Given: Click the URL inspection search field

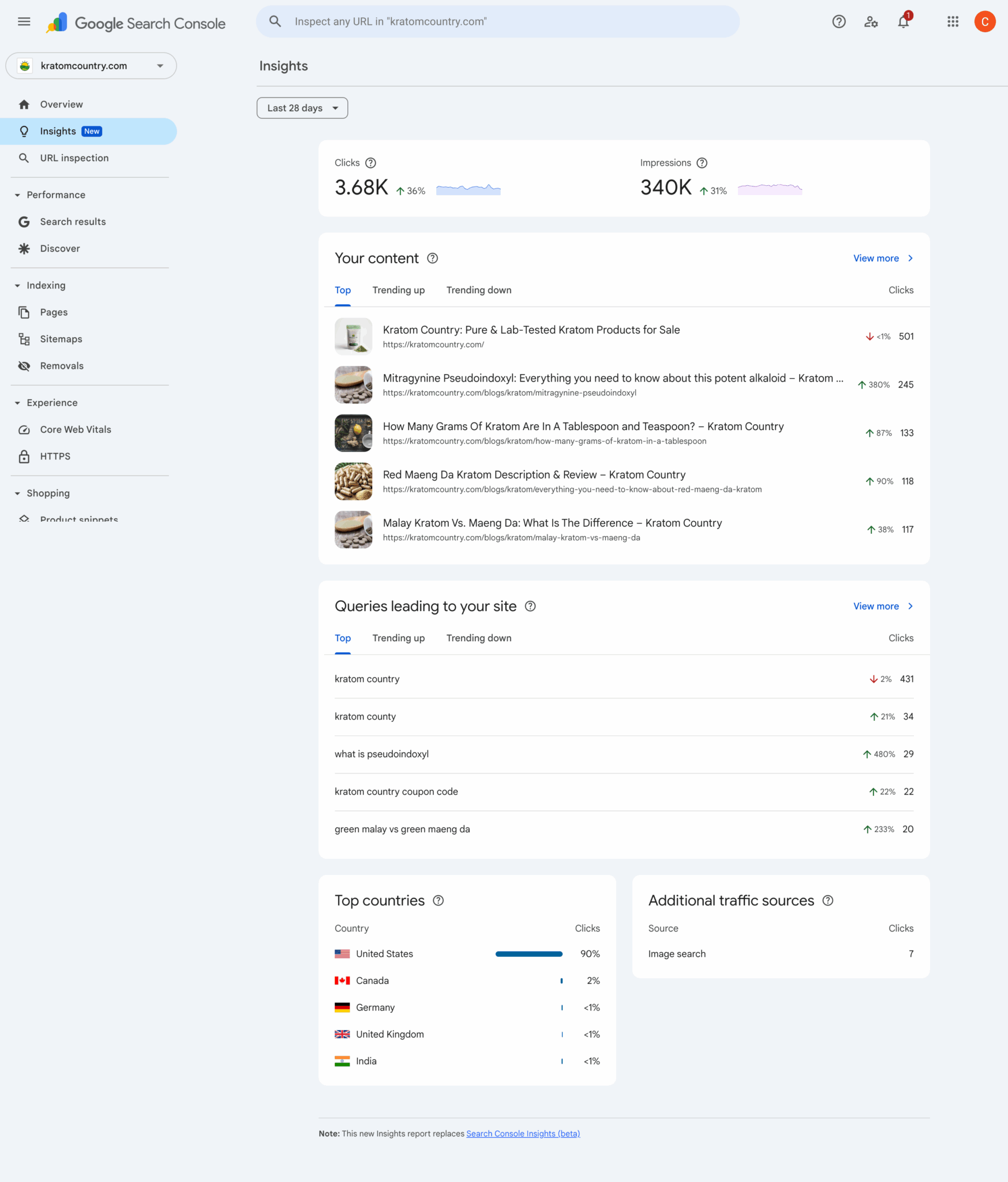Looking at the screenshot, I should click(497, 22).
